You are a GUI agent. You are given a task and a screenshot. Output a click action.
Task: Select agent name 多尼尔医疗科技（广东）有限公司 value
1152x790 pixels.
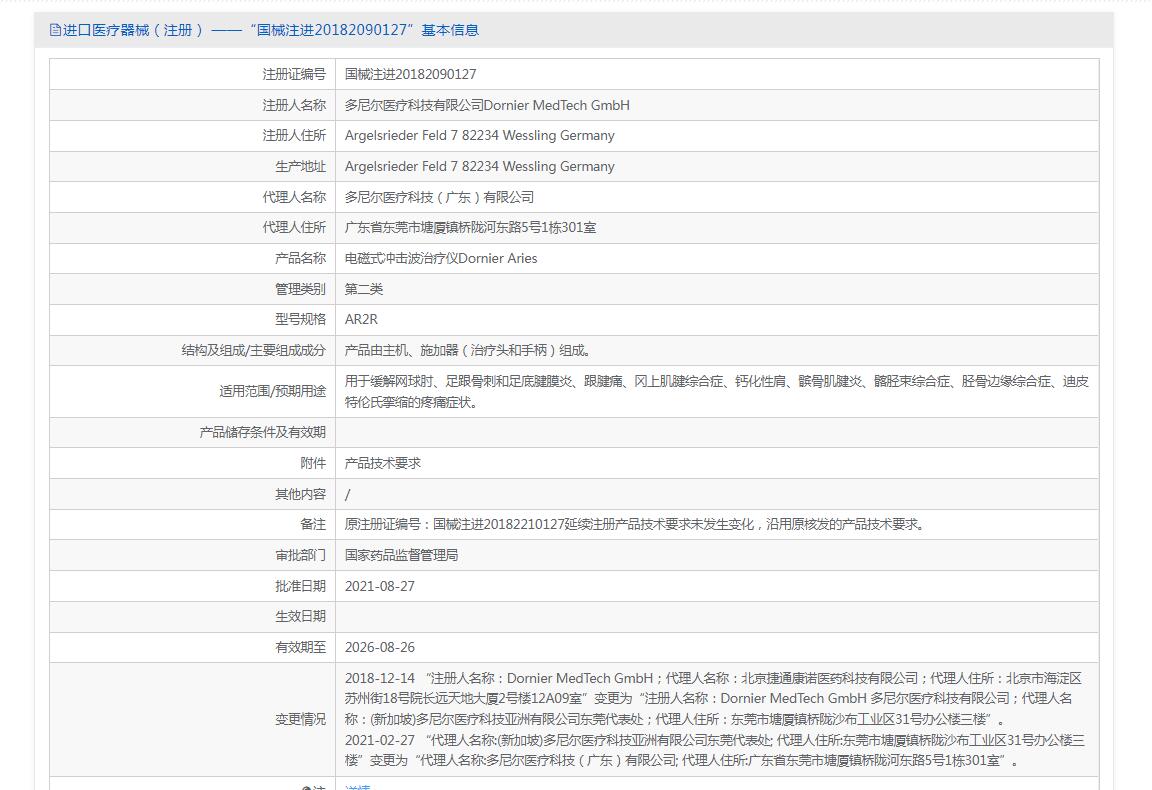(x=439, y=197)
